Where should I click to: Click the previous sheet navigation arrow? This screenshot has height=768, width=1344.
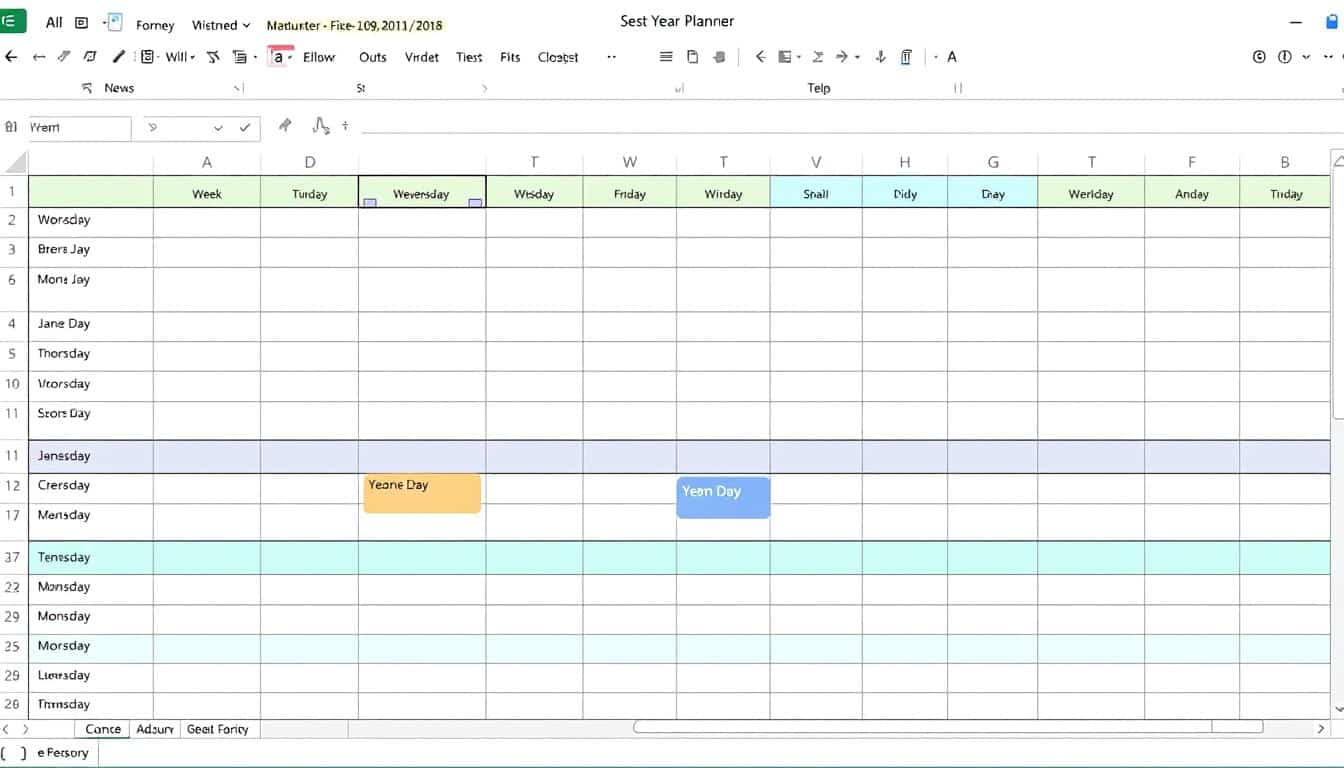(6, 729)
